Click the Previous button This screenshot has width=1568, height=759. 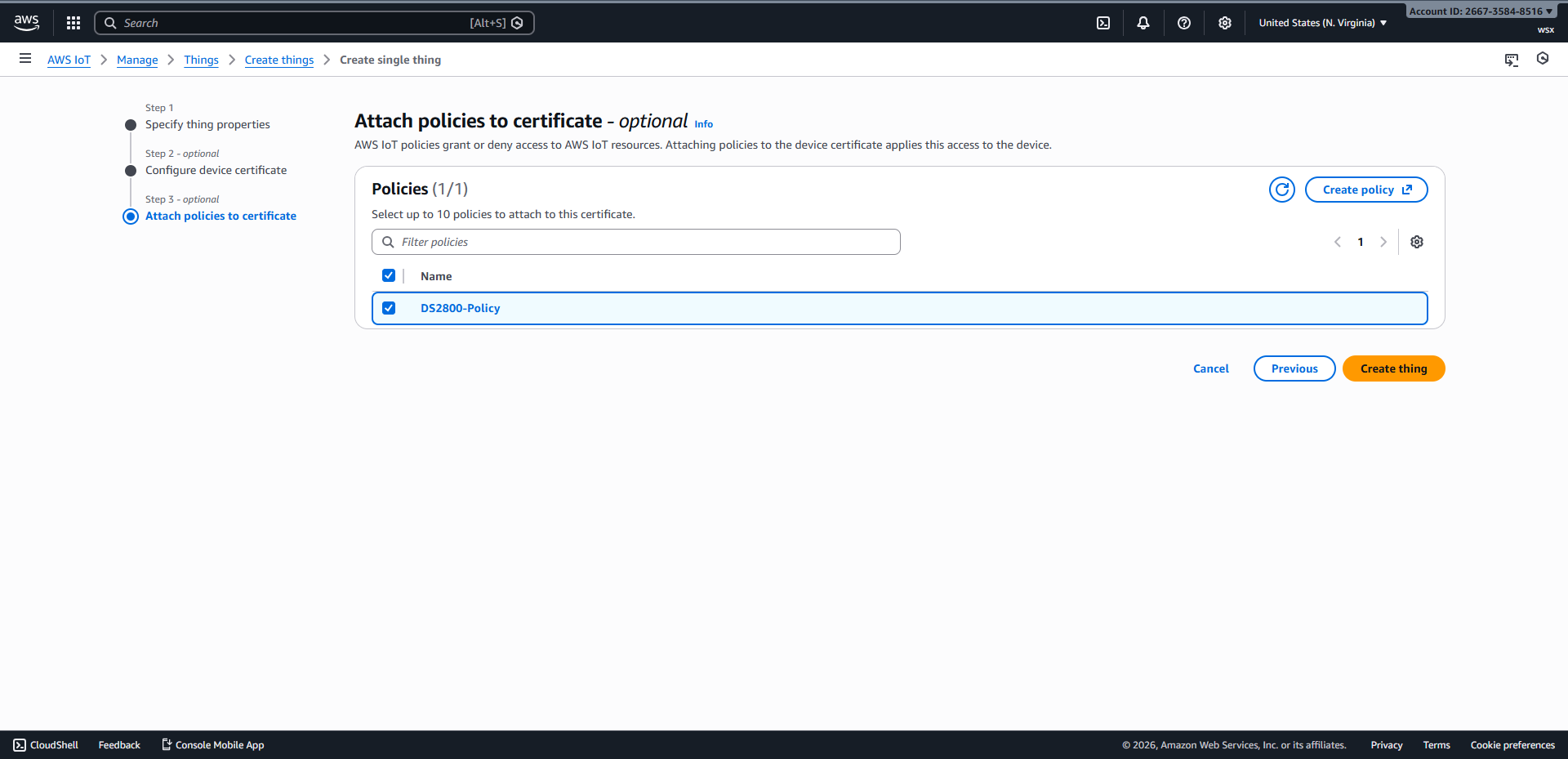point(1294,368)
